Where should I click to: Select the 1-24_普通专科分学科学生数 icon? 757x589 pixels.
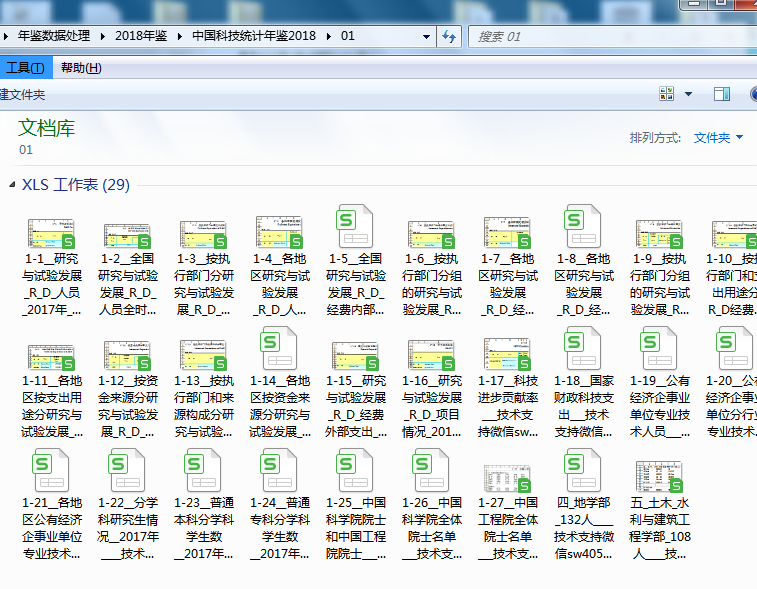tap(279, 470)
